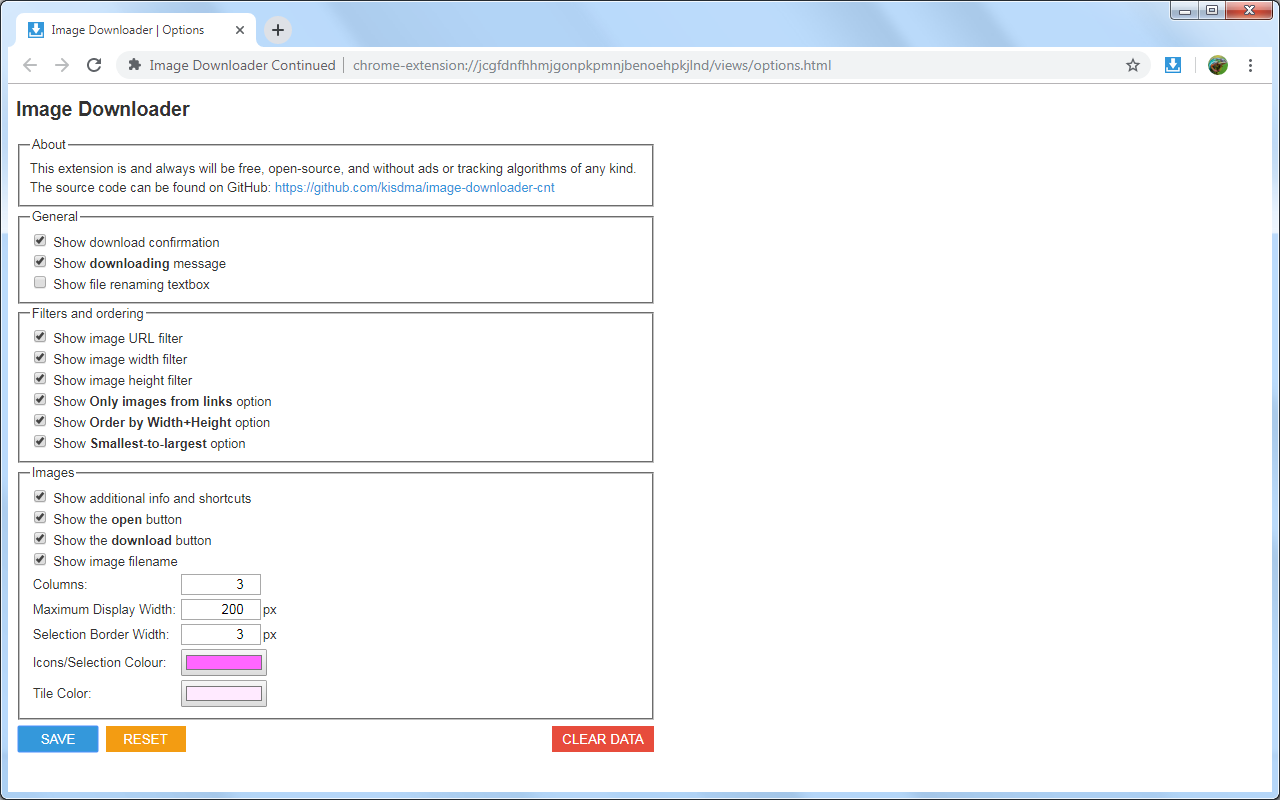
Task: Click the extension puzzle icon in address bar
Action: [135, 65]
